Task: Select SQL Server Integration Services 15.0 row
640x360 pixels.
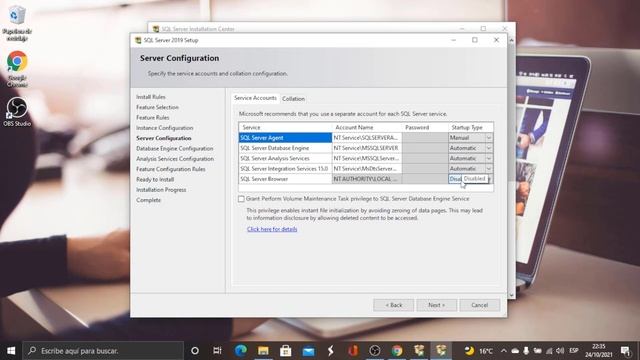Action: (x=285, y=168)
